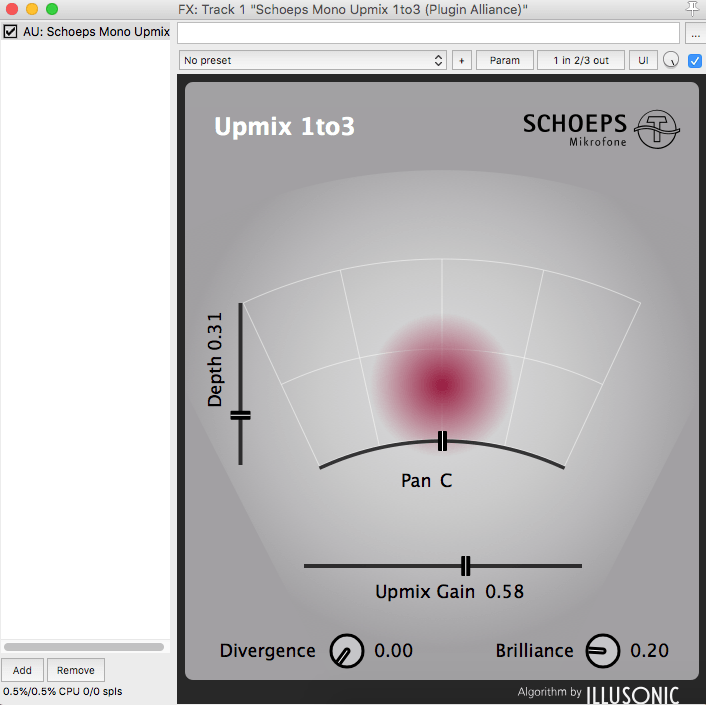Click the Remove FX button
706x705 pixels.
point(76,670)
